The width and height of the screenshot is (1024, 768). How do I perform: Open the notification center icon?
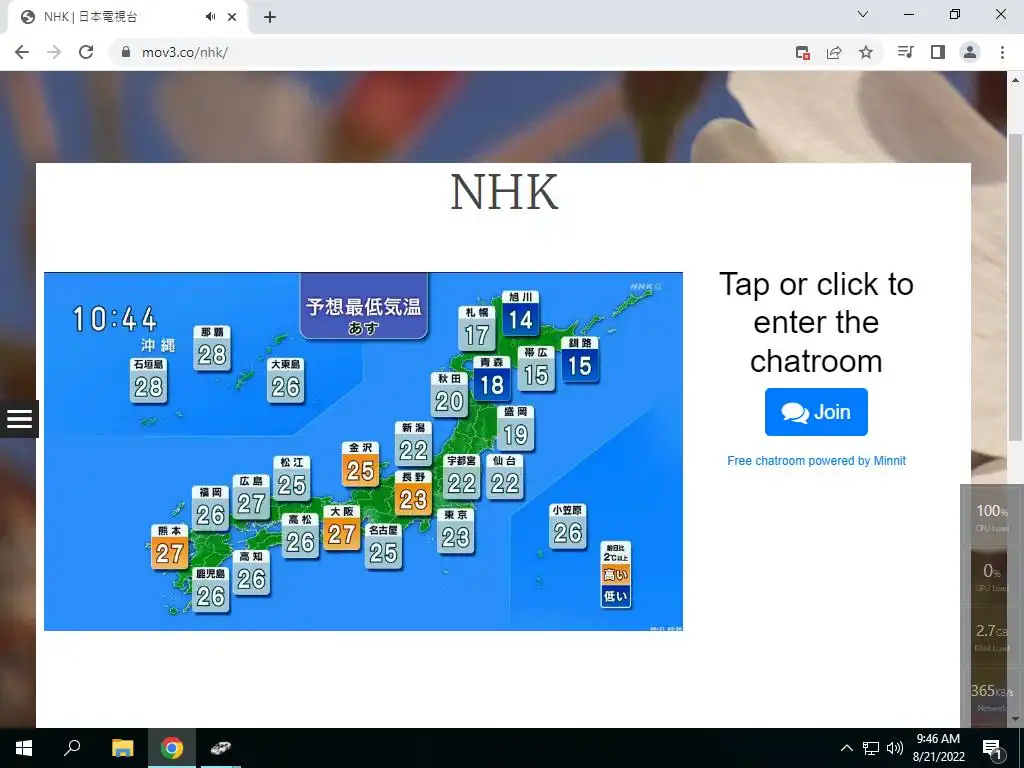click(992, 748)
